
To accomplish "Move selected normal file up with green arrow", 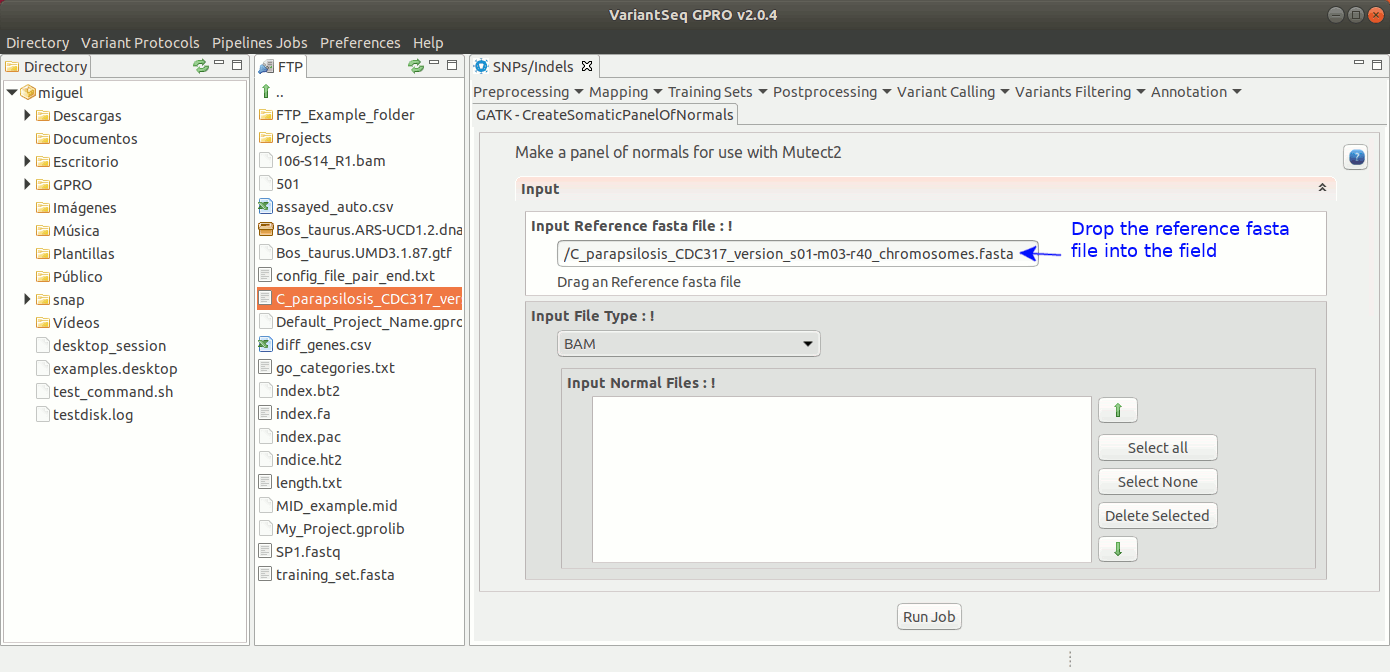I will 1117,410.
